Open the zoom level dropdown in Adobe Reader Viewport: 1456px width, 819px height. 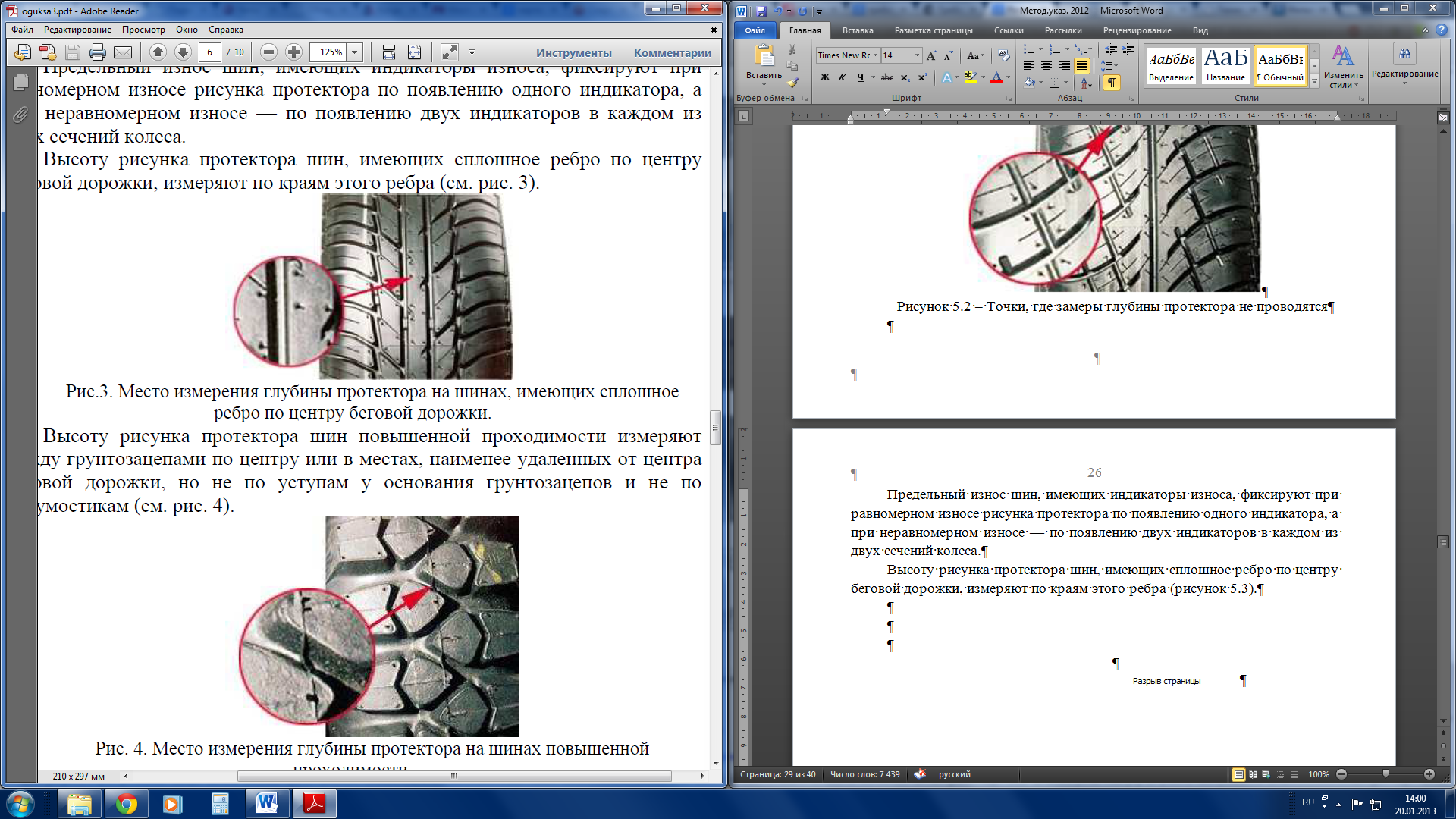[354, 52]
